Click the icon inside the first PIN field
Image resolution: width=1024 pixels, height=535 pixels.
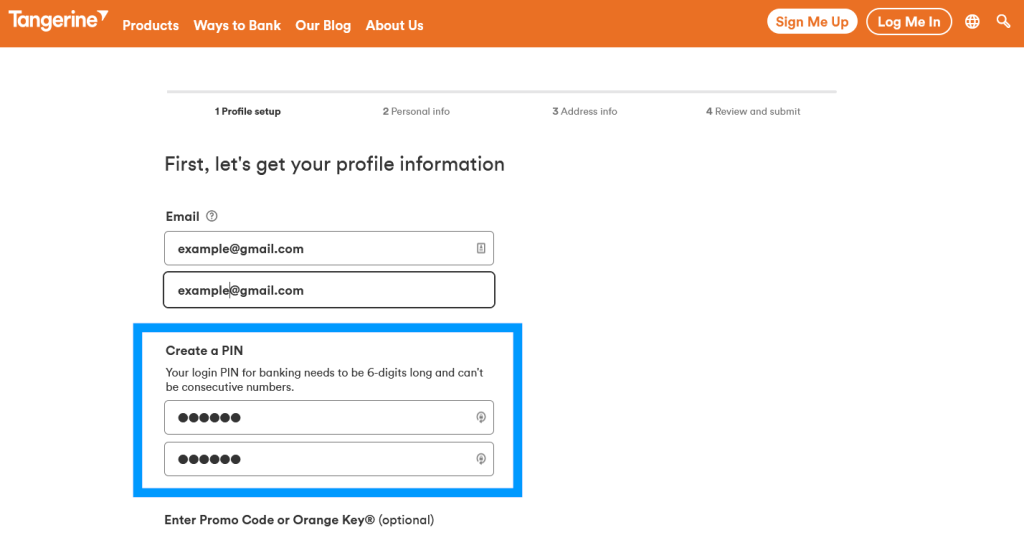coord(481,418)
